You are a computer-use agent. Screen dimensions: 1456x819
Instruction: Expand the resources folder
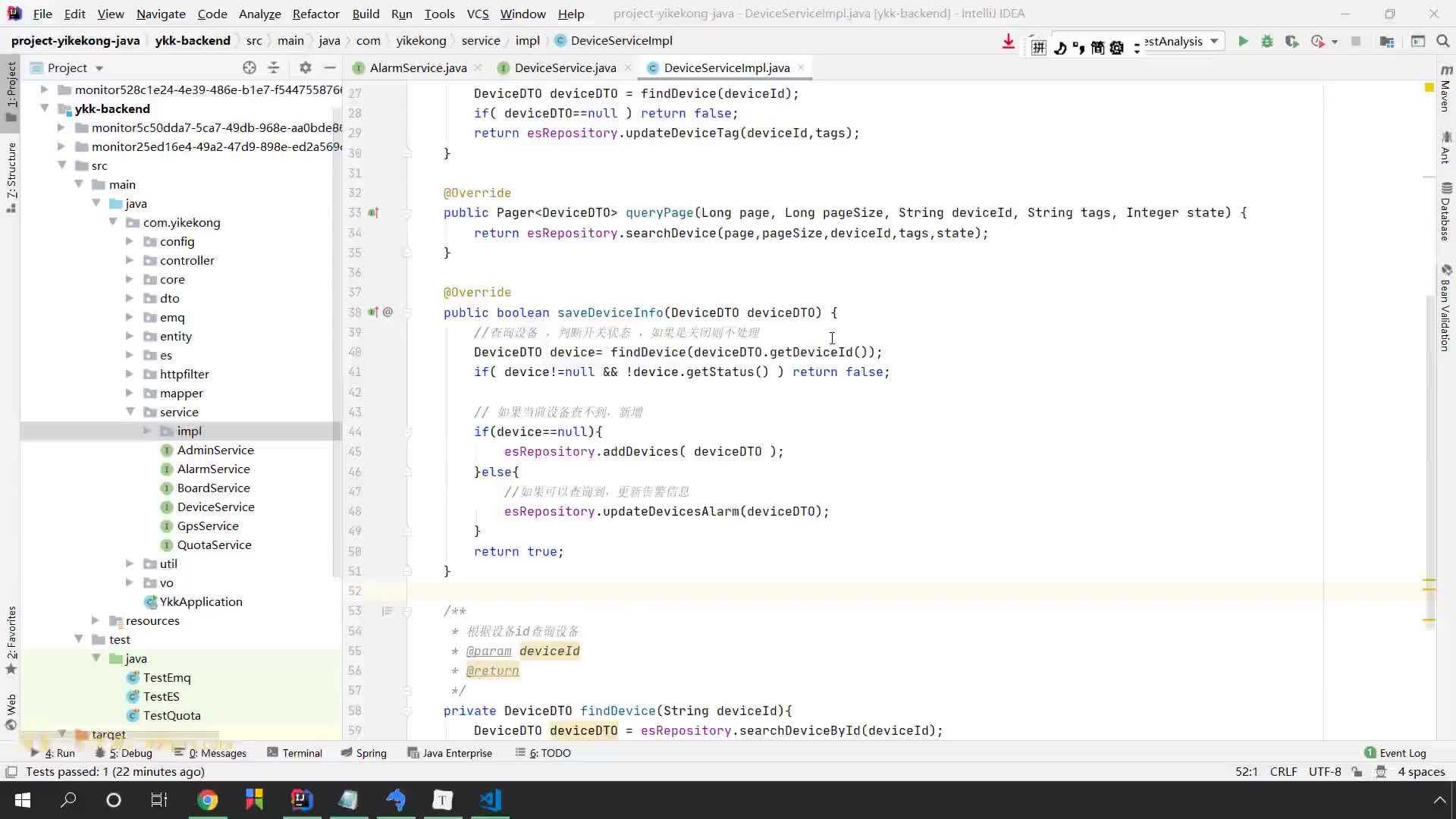(96, 620)
